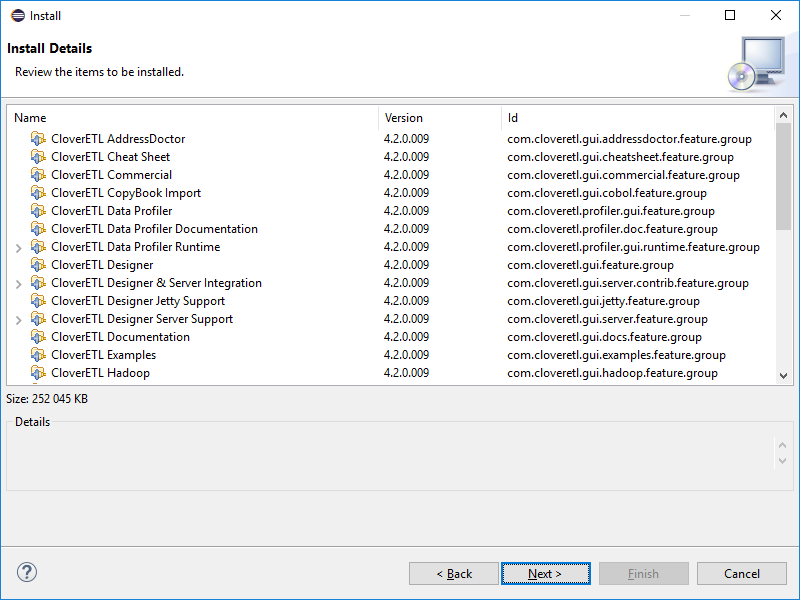
Task: Select the CloverETL Designer row
Action: (391, 265)
